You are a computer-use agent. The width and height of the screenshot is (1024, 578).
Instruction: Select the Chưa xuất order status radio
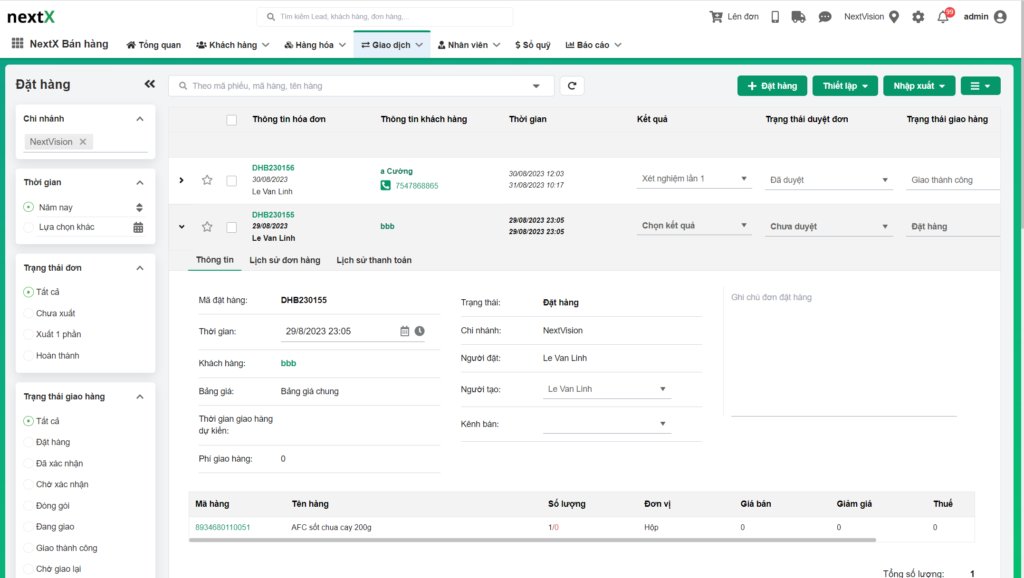point(28,313)
